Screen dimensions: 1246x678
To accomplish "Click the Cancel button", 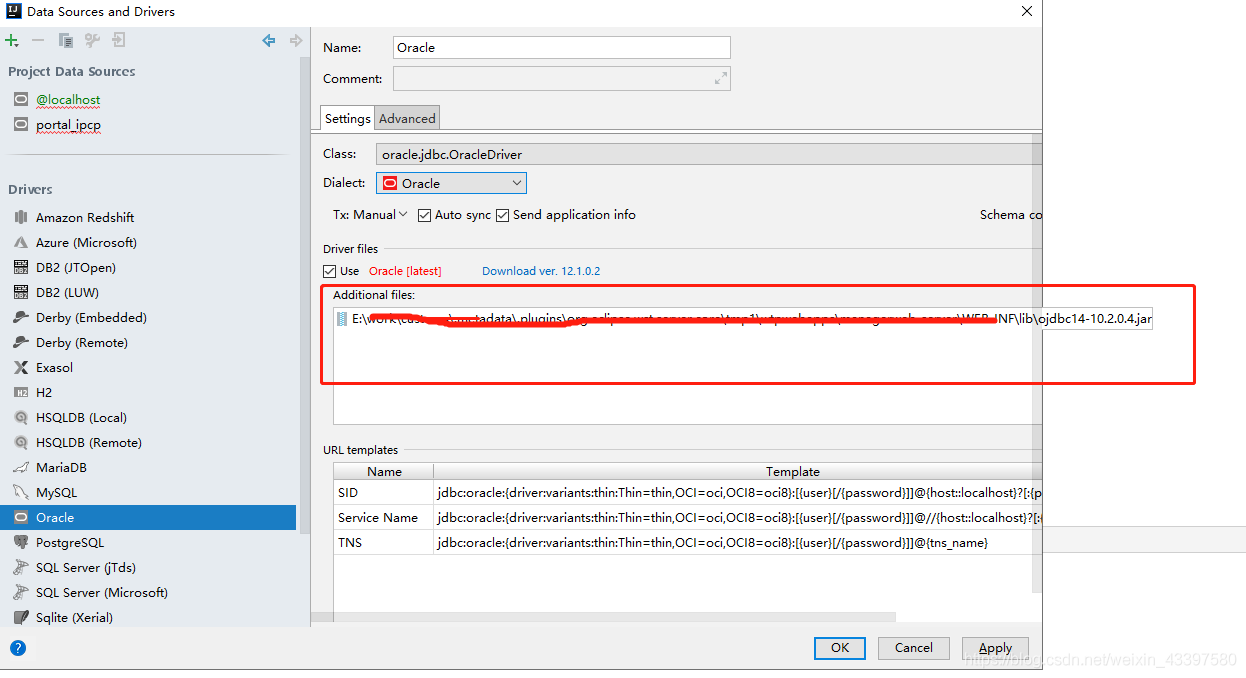I will click(914, 648).
